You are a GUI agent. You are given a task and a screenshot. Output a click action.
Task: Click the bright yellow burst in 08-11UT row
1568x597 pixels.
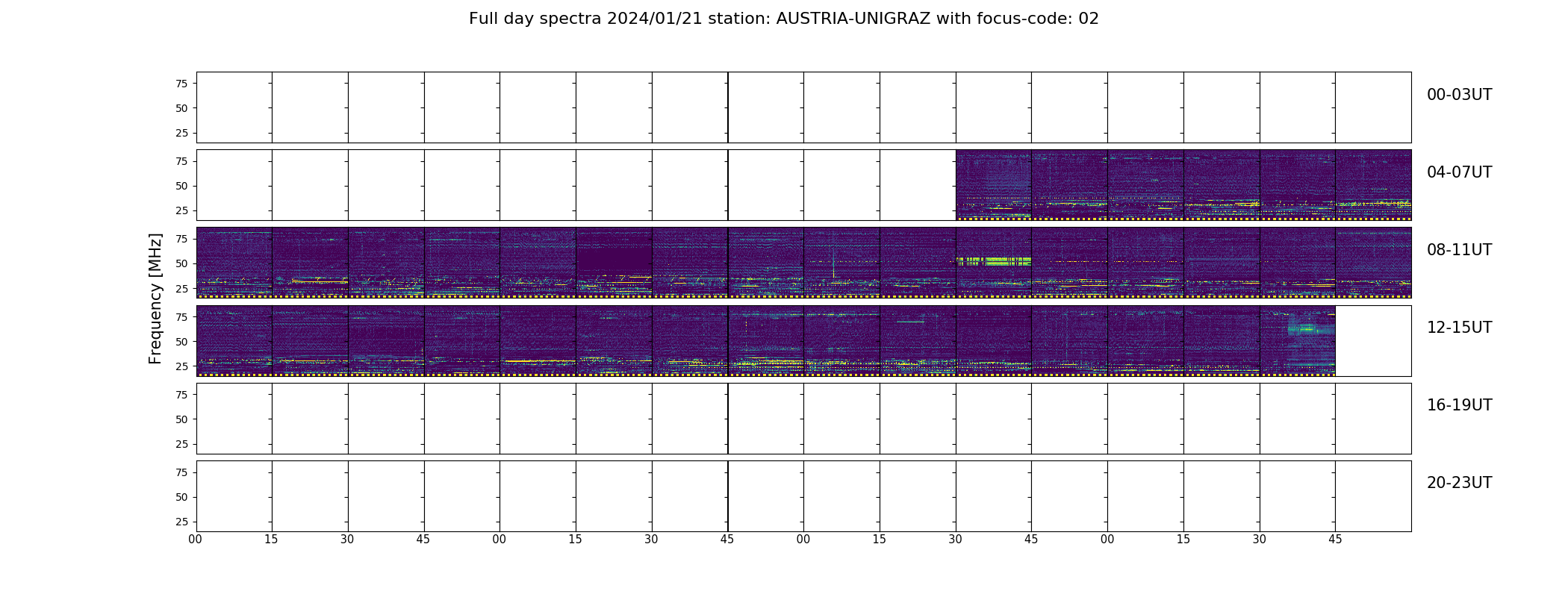click(x=994, y=261)
